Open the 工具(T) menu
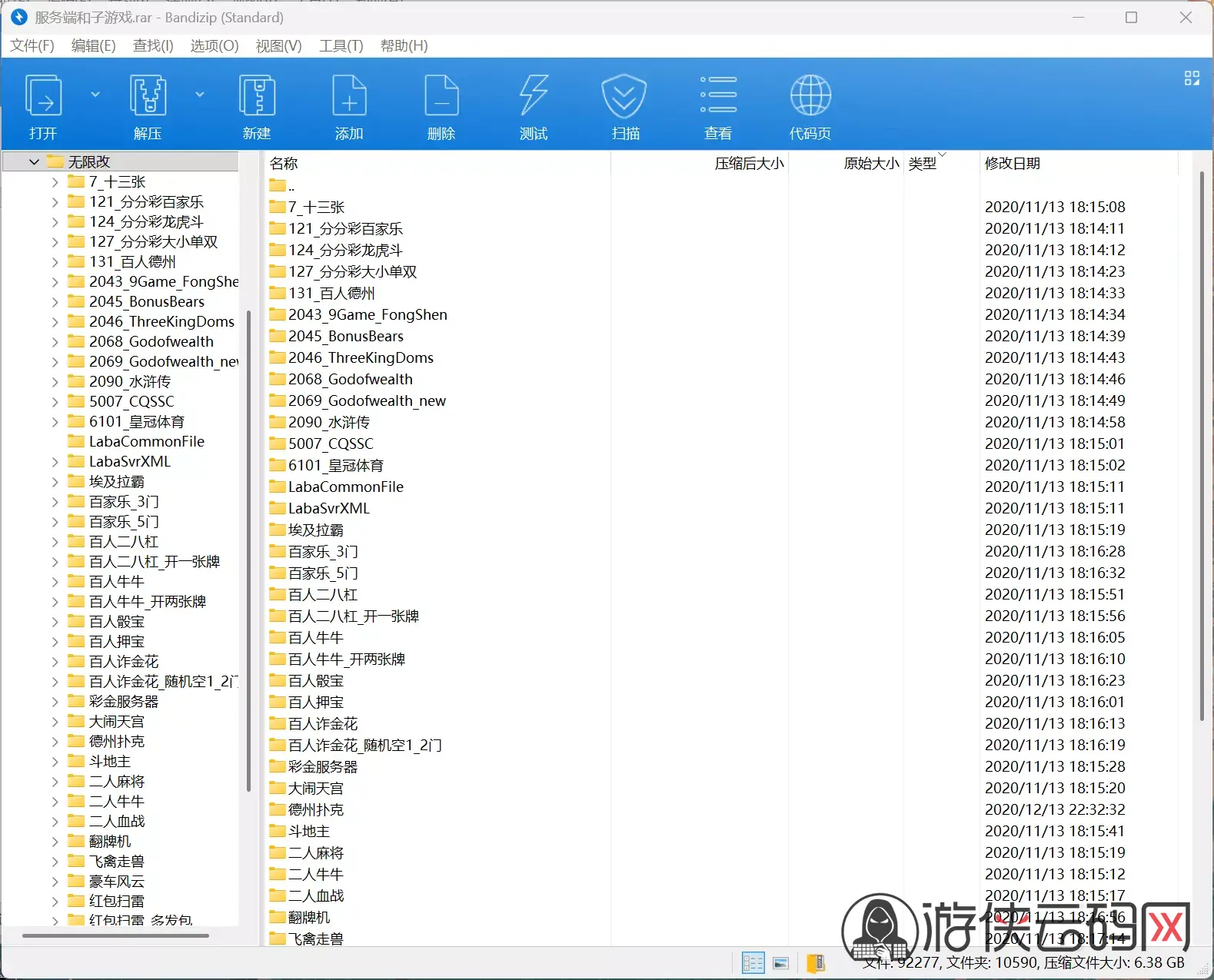 coord(341,45)
